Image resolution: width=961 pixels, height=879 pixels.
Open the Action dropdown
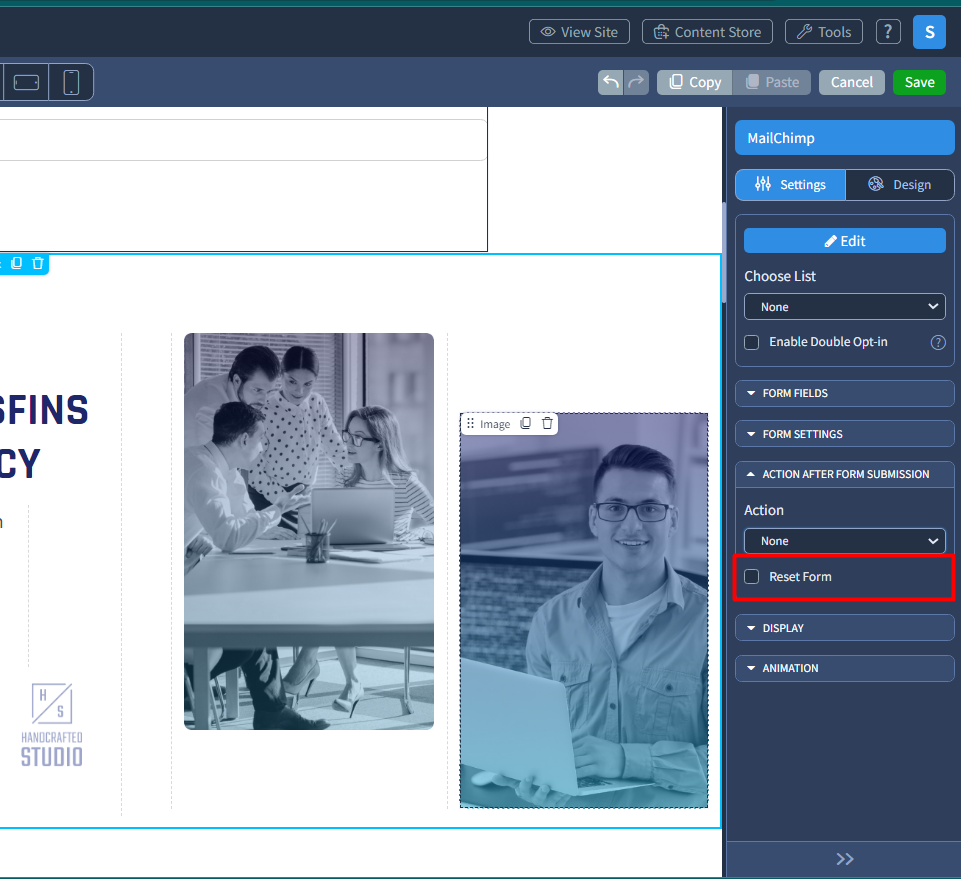click(x=845, y=541)
